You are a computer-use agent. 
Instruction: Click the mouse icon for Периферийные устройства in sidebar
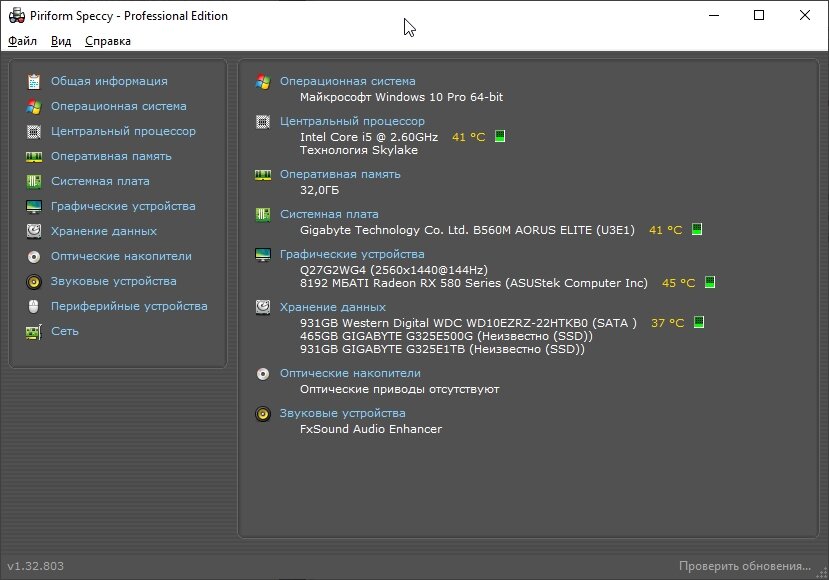tap(34, 306)
